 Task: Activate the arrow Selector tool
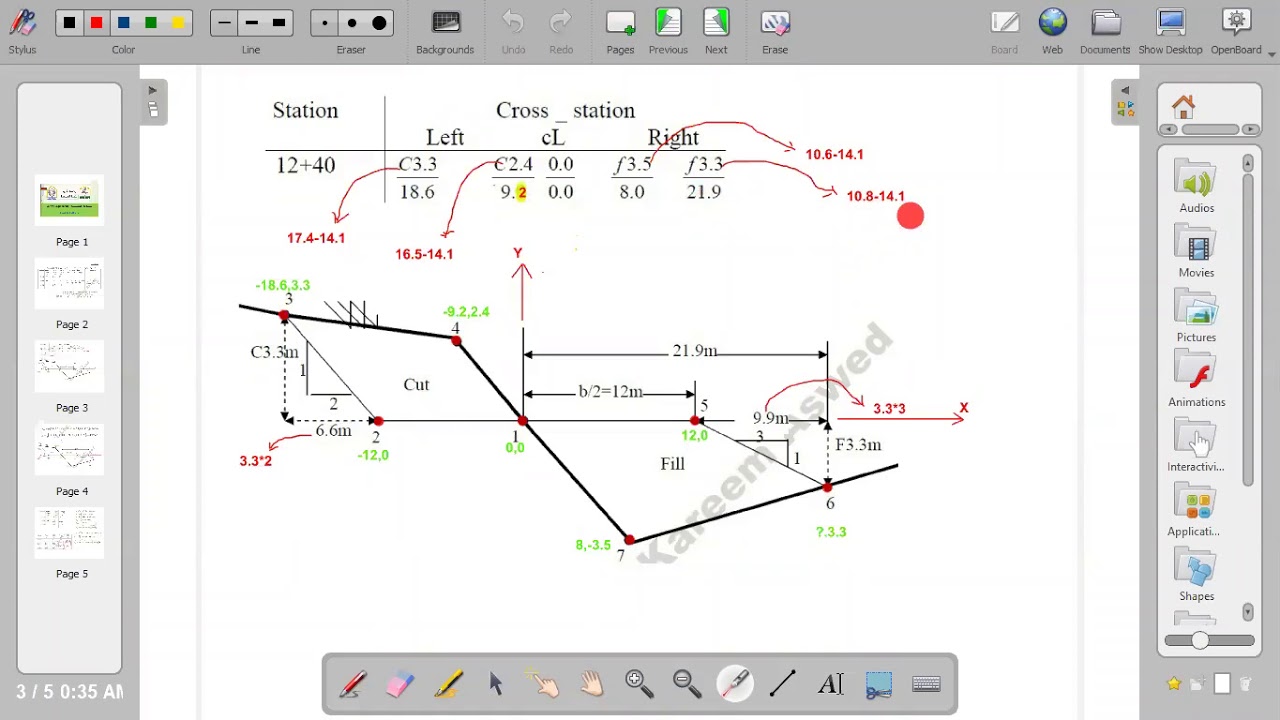point(496,684)
